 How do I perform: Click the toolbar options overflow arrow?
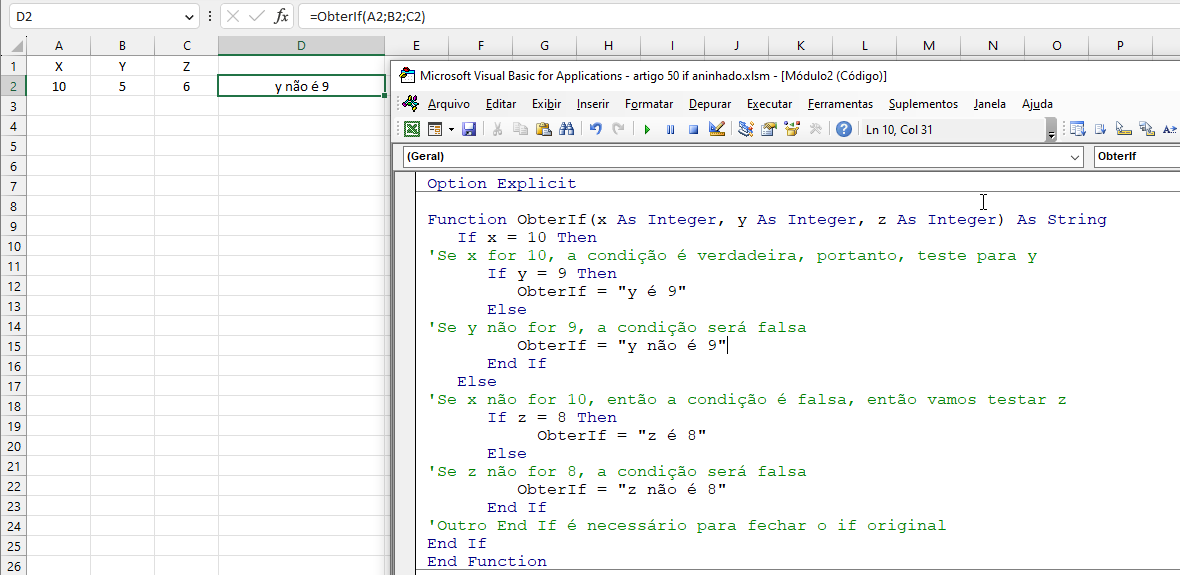[x=1051, y=131]
